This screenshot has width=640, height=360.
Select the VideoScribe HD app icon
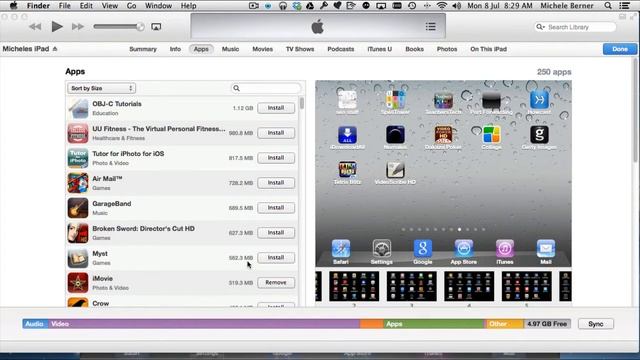[395, 169]
